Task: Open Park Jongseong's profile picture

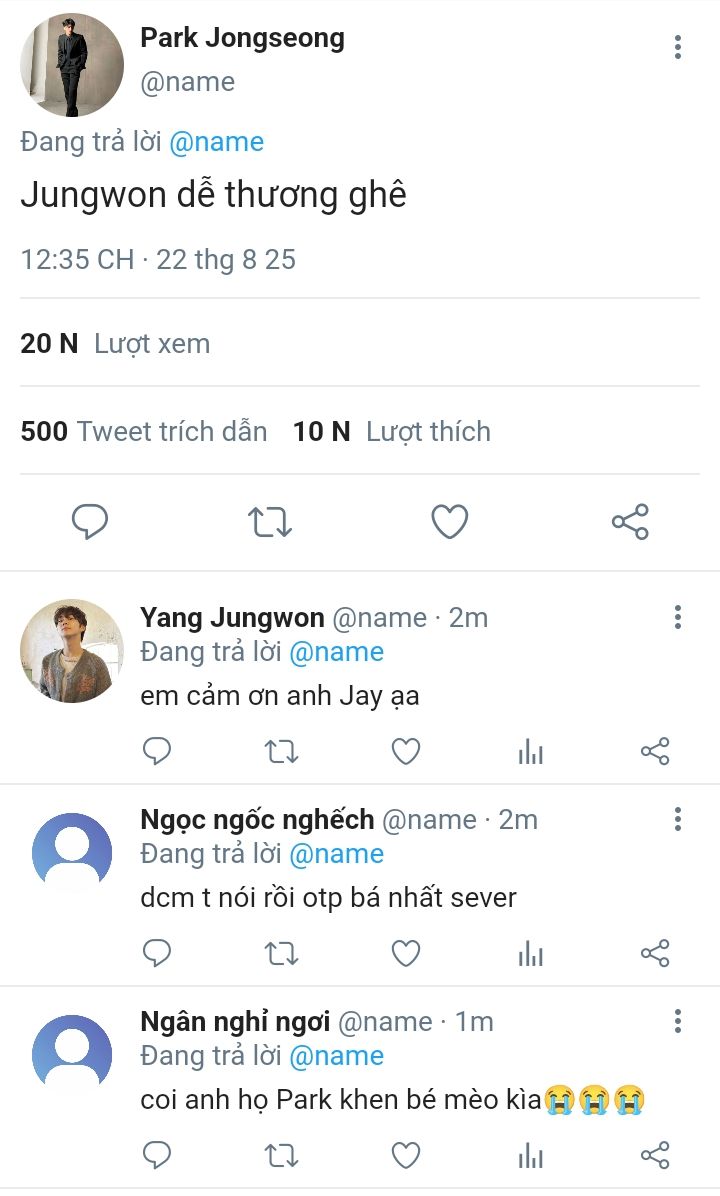Action: (72, 65)
